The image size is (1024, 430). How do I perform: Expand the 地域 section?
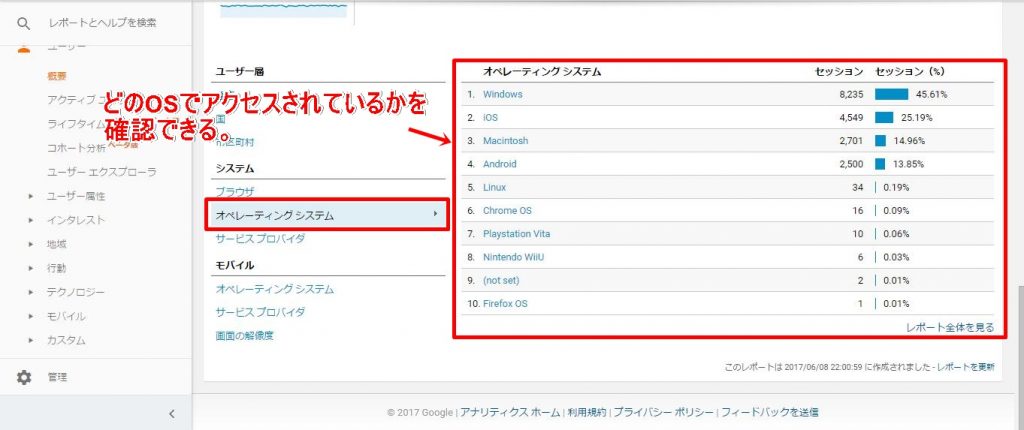coord(57,244)
